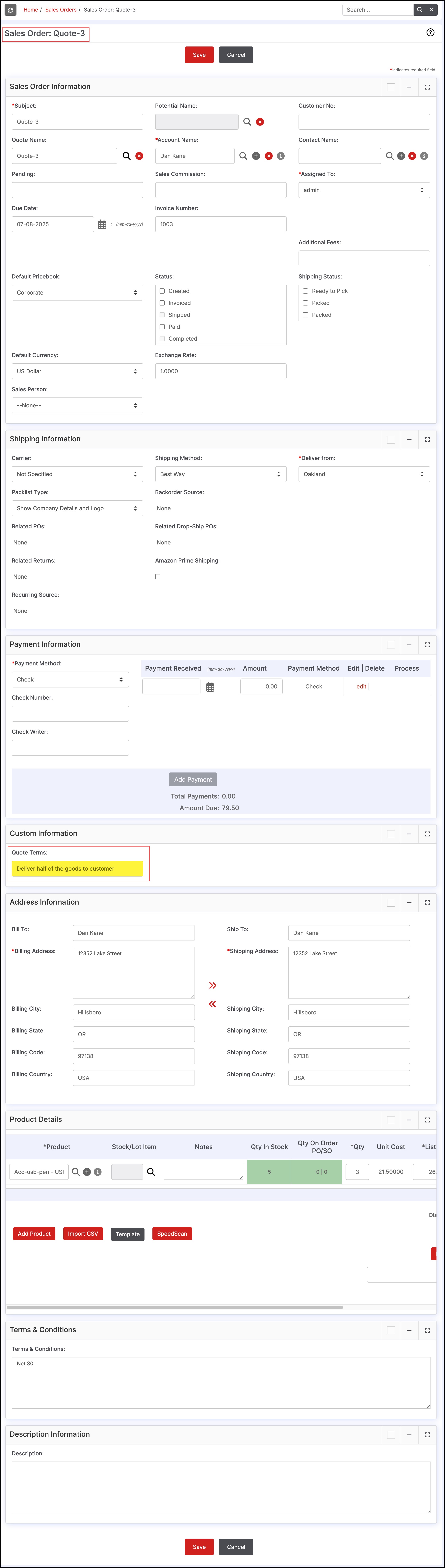The width and height of the screenshot is (445, 1568).
Task: Click the Add Product button
Action: point(34,1234)
